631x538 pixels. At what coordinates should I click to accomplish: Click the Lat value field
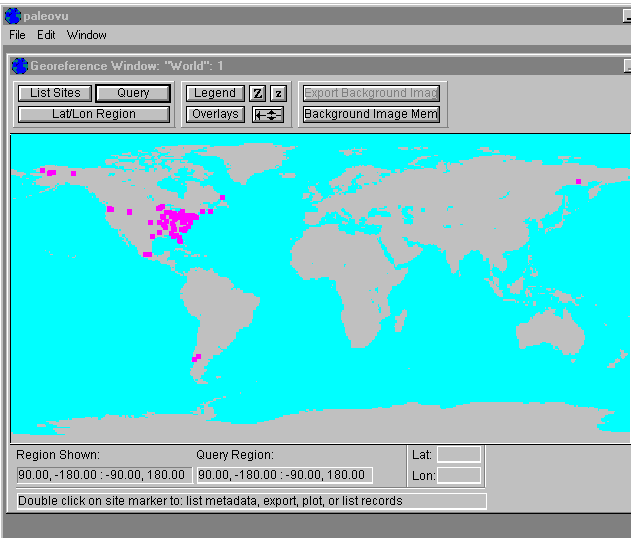[459, 455]
